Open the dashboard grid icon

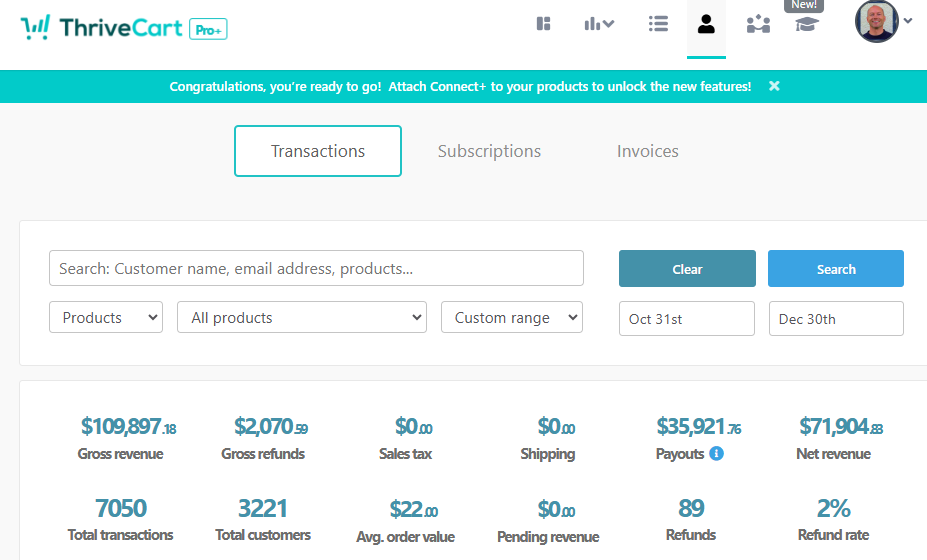[x=544, y=24]
